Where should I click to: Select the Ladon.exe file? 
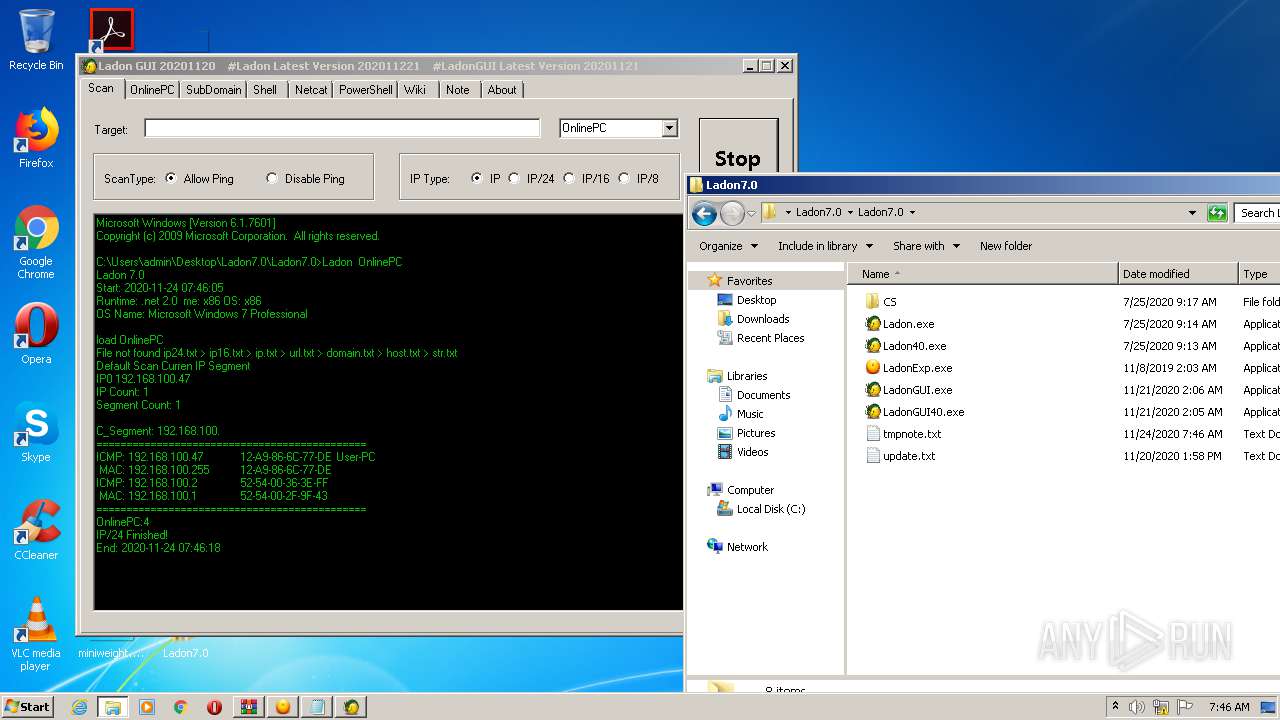tap(908, 324)
